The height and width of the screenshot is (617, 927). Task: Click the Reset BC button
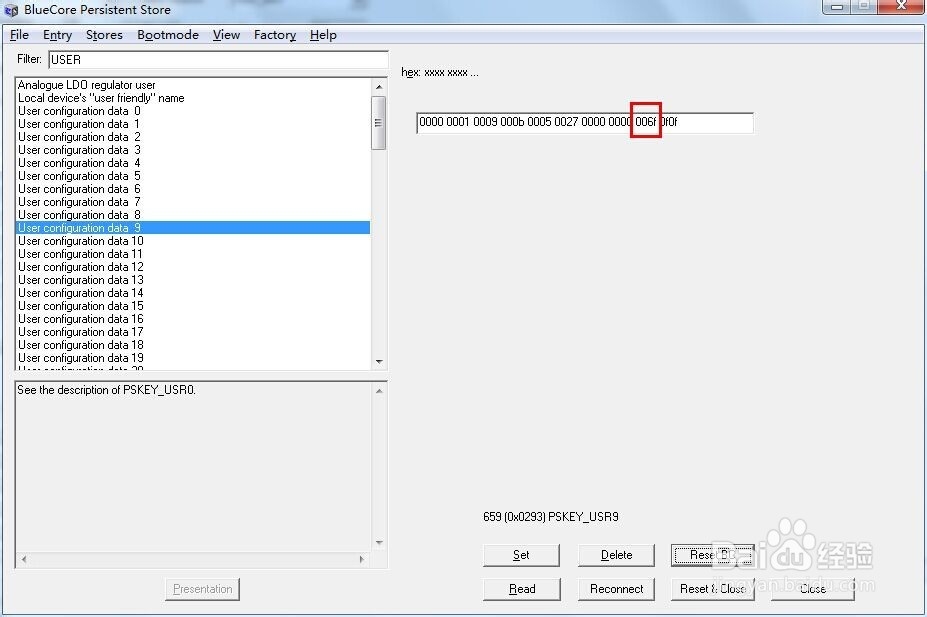(x=712, y=555)
